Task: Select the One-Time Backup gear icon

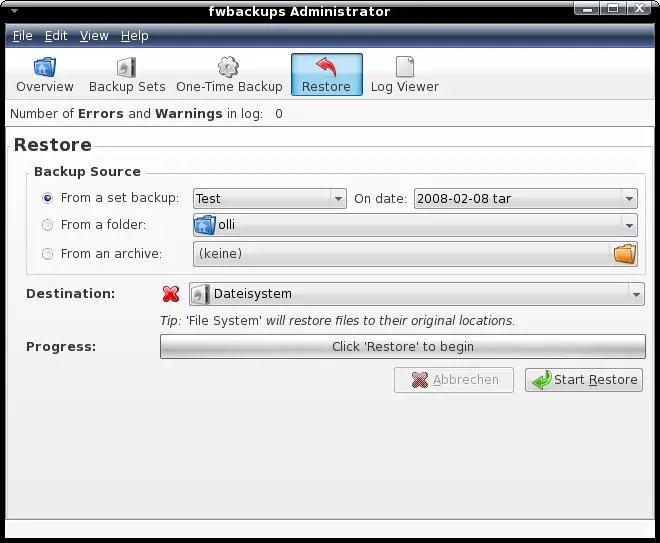Action: tap(229, 67)
